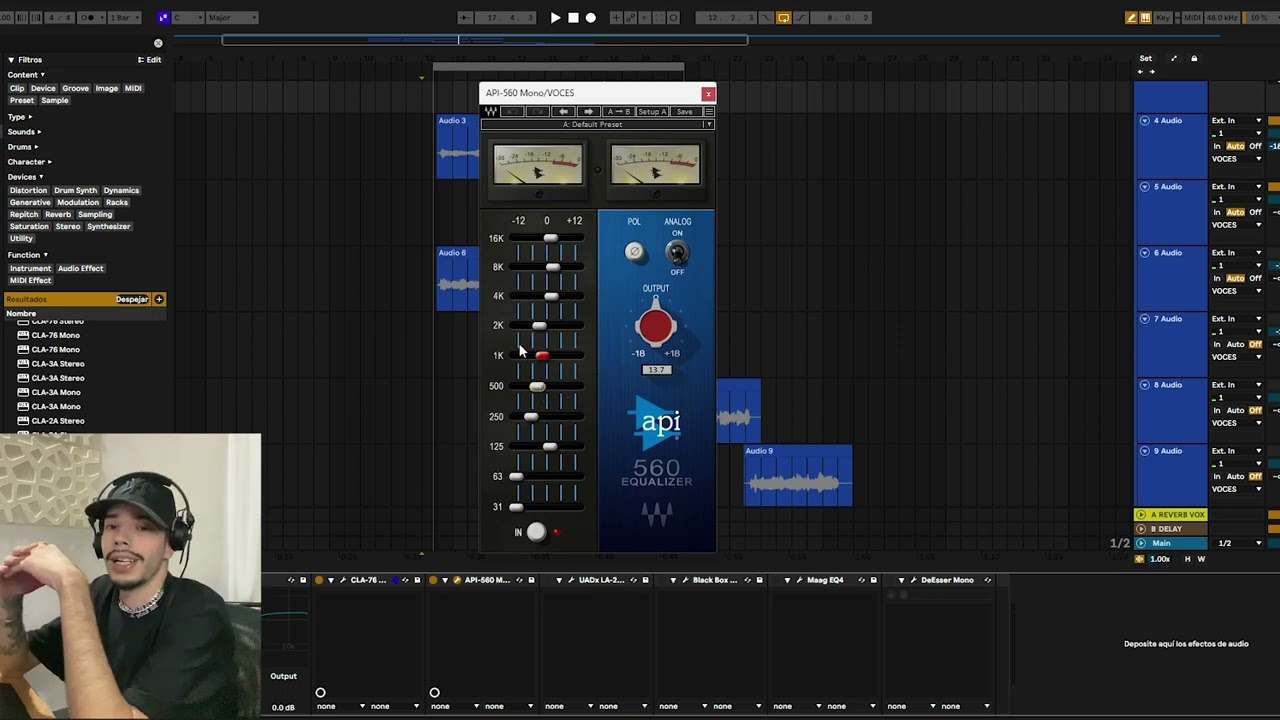Click the lock icon above track list
1280x720 pixels.
(x=1194, y=59)
